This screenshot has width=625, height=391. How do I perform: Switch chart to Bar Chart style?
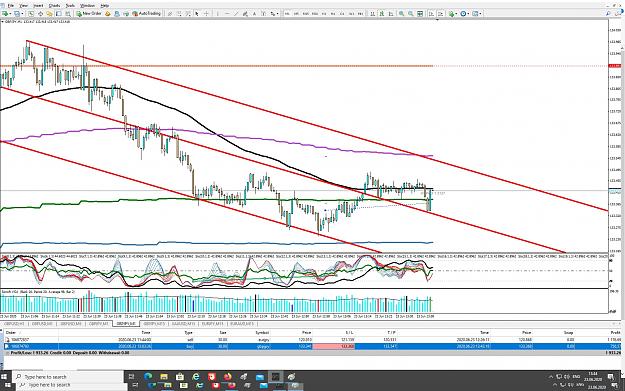click(x=373, y=14)
